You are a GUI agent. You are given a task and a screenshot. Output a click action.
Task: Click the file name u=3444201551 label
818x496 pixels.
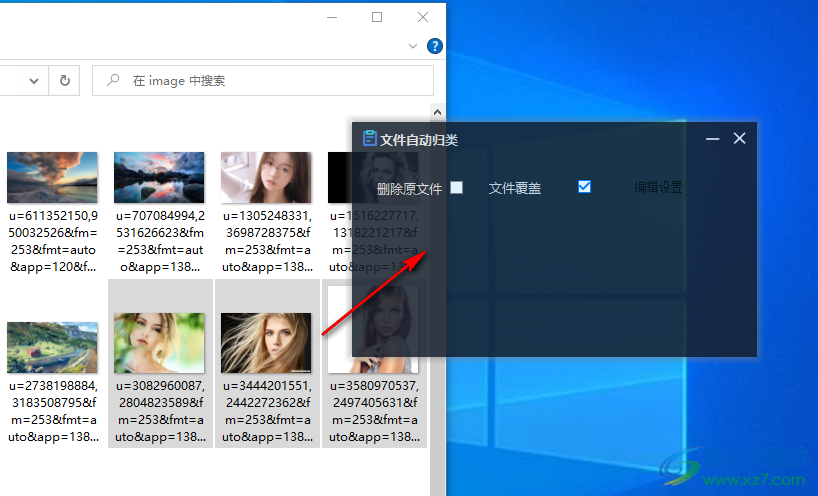(x=267, y=411)
